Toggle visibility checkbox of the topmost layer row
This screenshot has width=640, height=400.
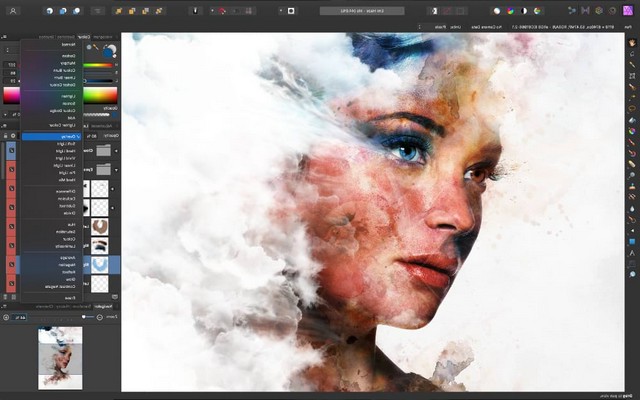[12, 150]
